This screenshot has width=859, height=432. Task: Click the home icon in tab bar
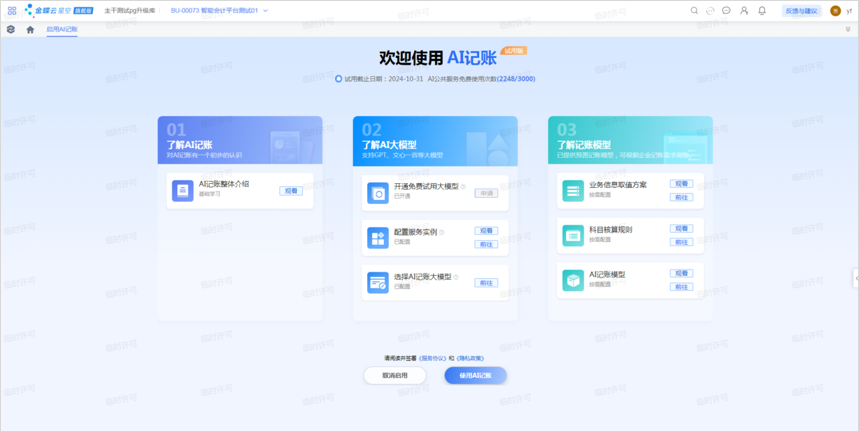[30, 29]
